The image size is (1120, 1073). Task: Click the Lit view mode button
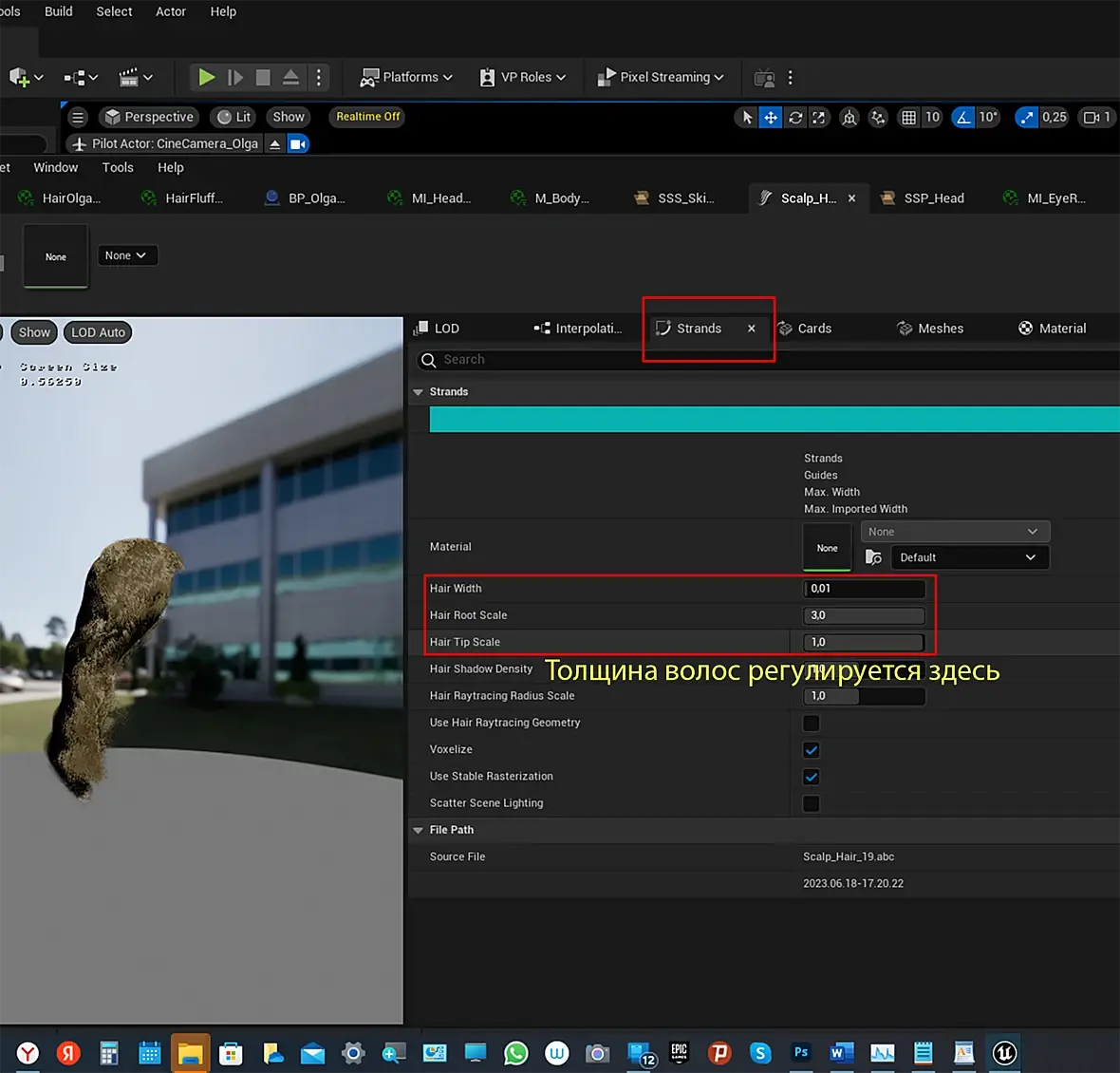(x=234, y=117)
